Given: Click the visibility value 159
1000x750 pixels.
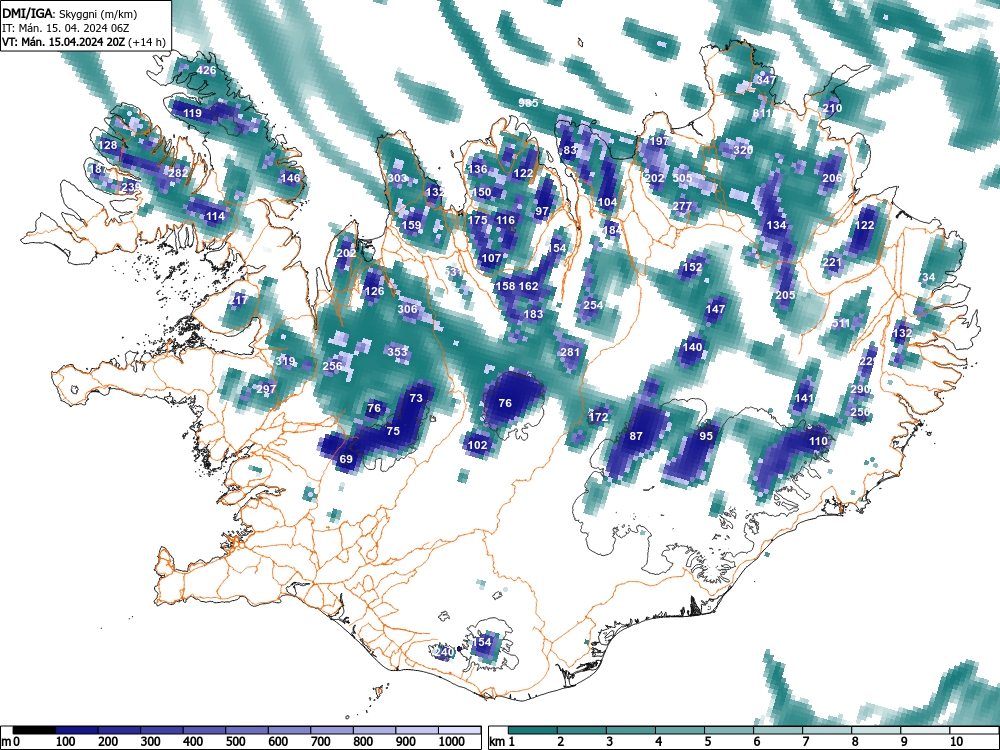Looking at the screenshot, I should tap(411, 224).
